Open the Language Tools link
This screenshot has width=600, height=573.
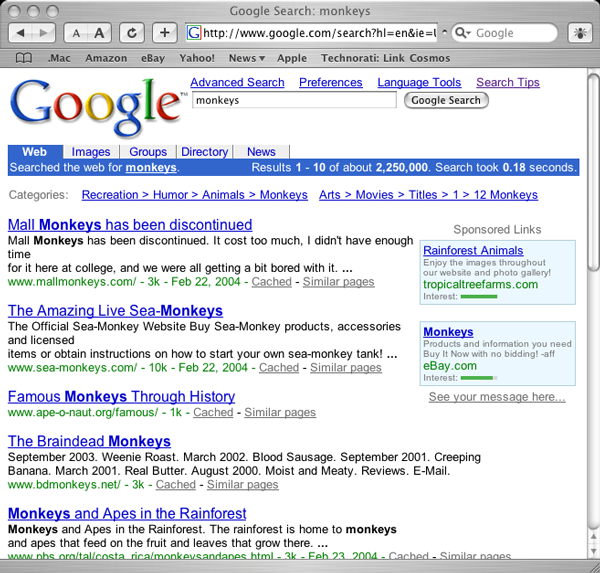pyautogui.click(x=419, y=82)
